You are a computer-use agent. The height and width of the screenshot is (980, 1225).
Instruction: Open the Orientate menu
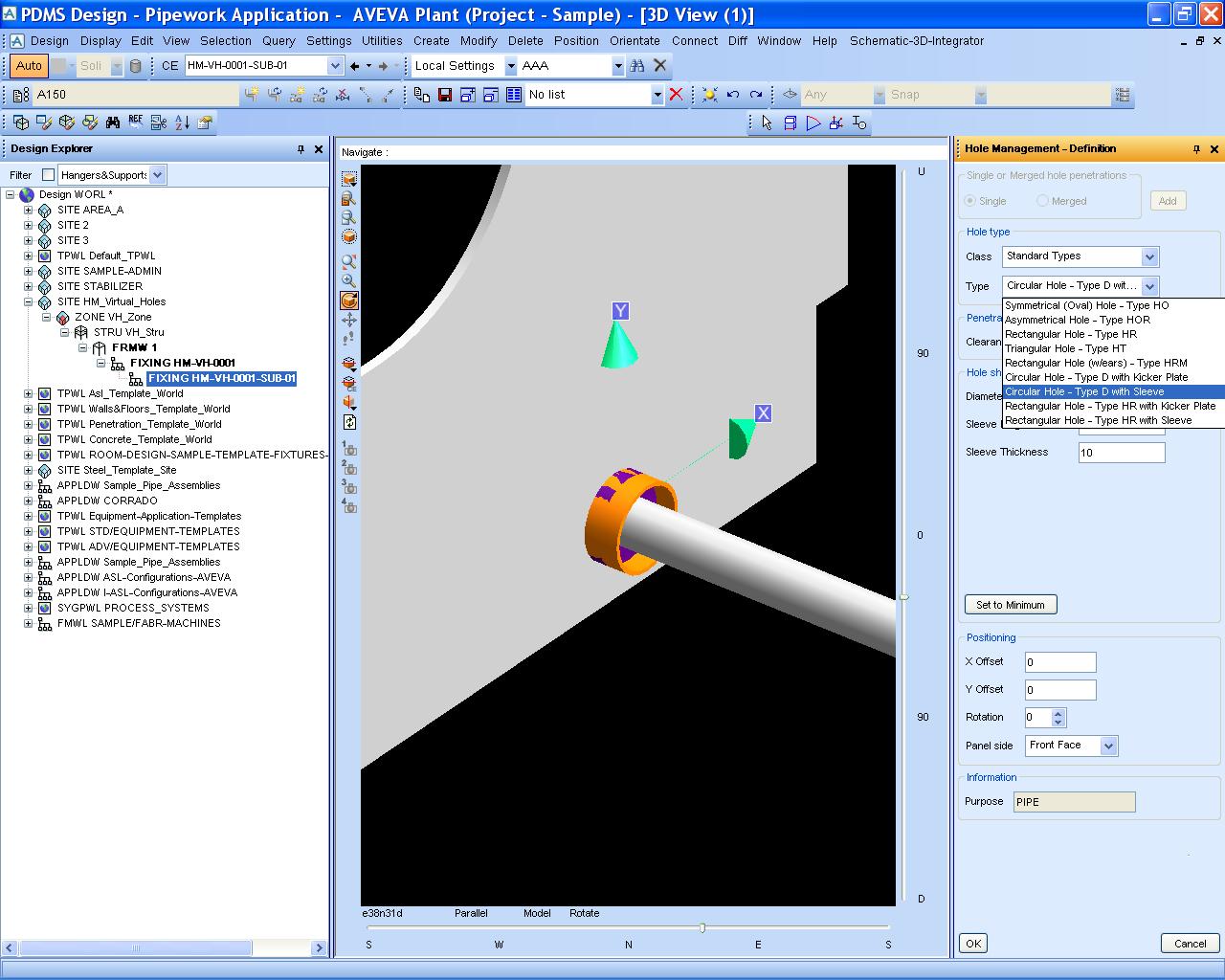click(635, 41)
